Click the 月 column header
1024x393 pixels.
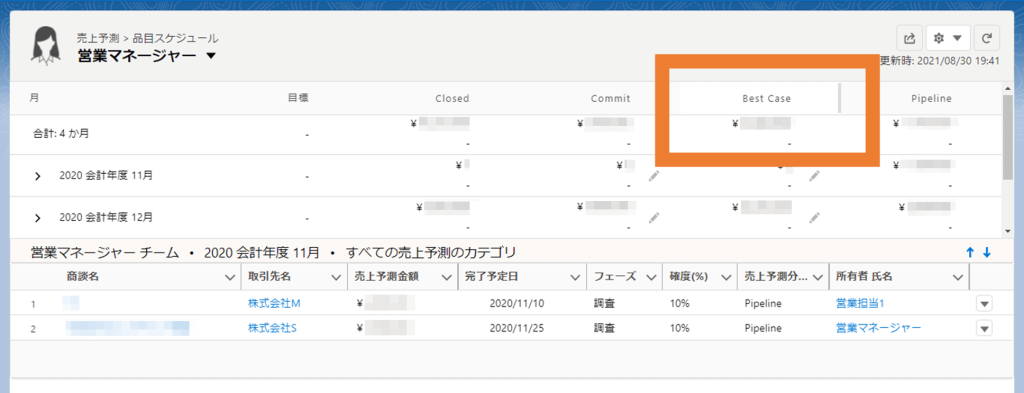click(x=34, y=98)
